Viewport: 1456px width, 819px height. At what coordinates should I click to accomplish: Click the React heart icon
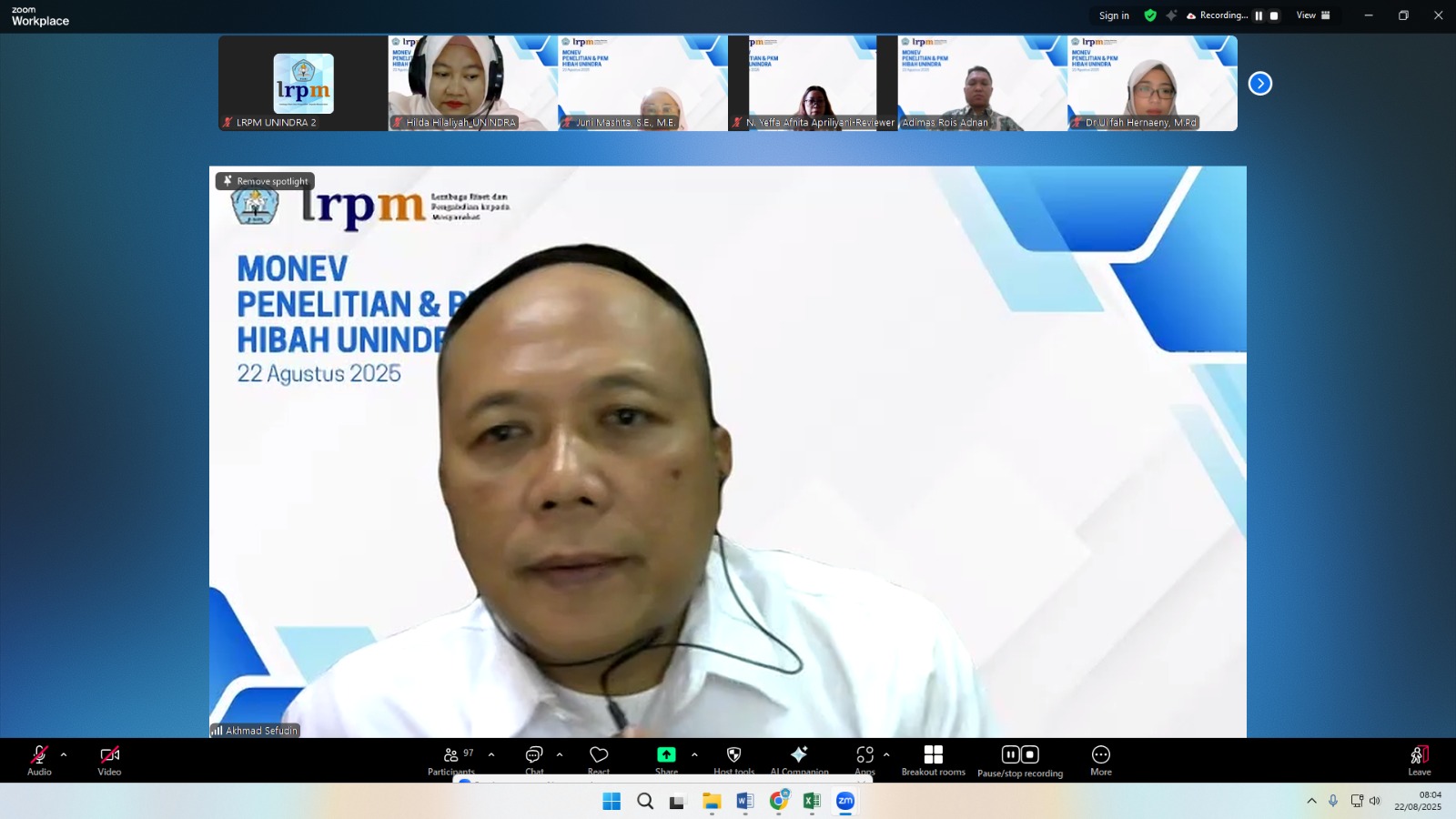coord(599,755)
